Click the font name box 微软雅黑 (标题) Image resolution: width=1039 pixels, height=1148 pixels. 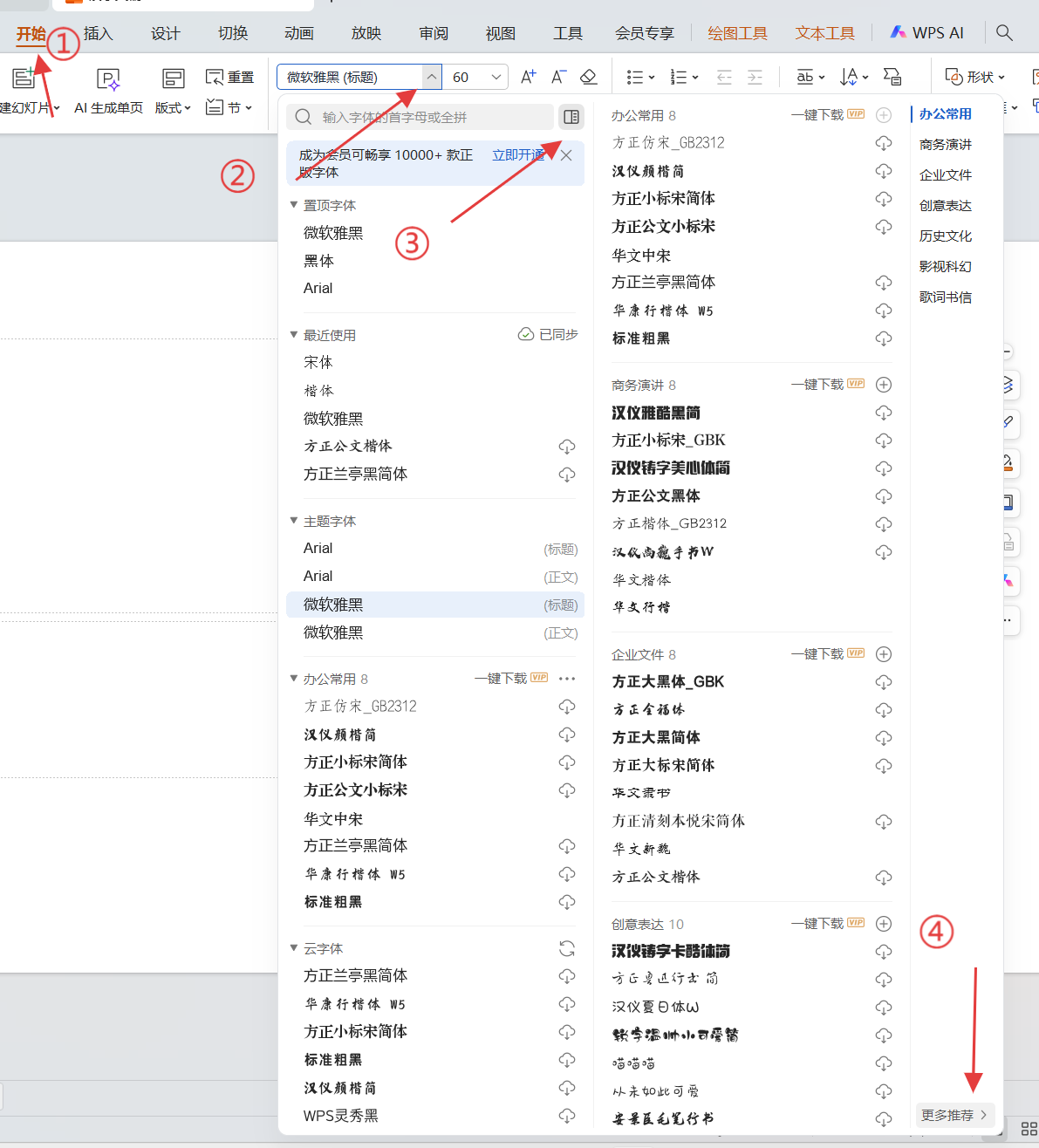(350, 77)
